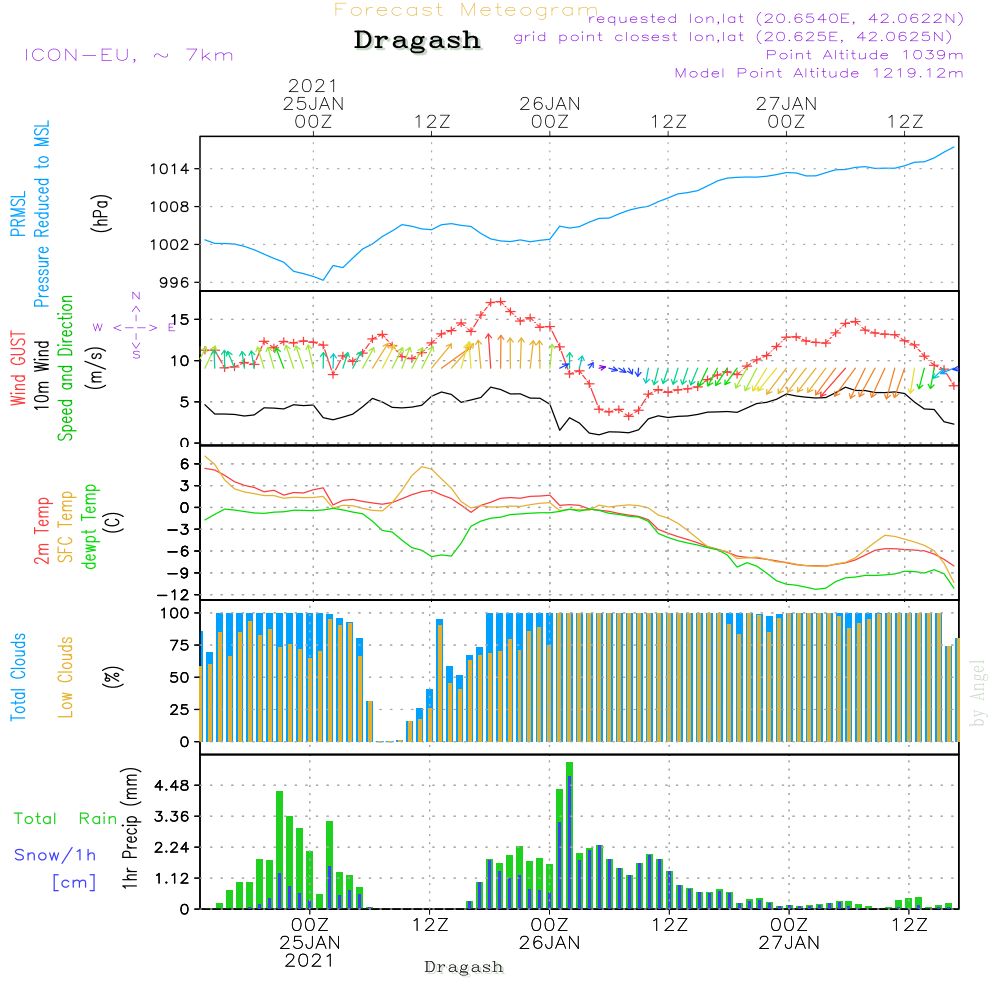Click the '15' wind speed tick
The height and width of the screenshot is (1000, 1000).
pos(180,320)
